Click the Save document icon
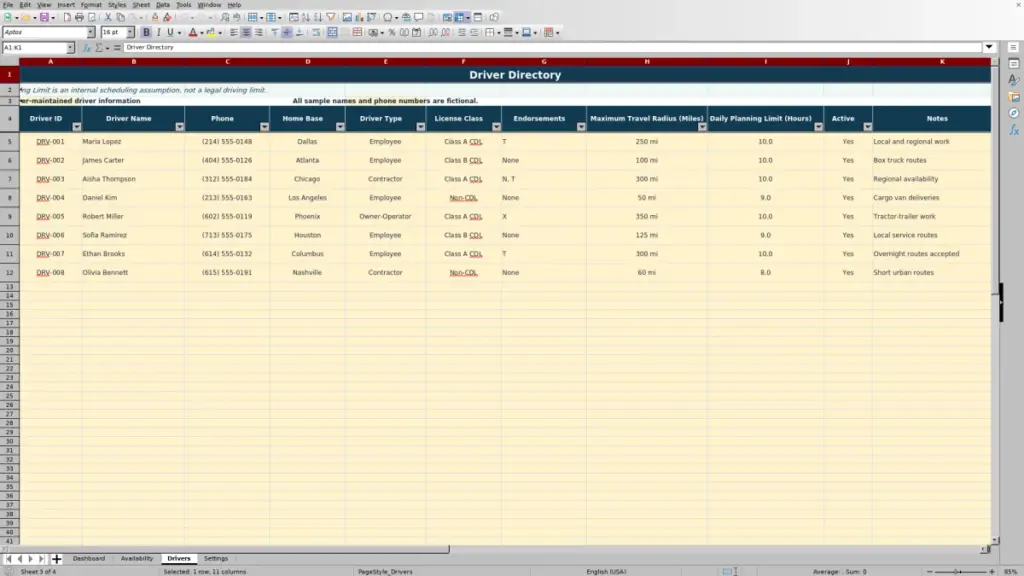 (x=44, y=18)
